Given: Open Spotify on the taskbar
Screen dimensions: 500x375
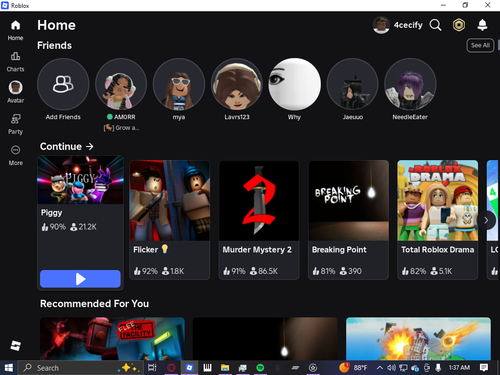Looking at the screenshot, I should [x=260, y=368].
